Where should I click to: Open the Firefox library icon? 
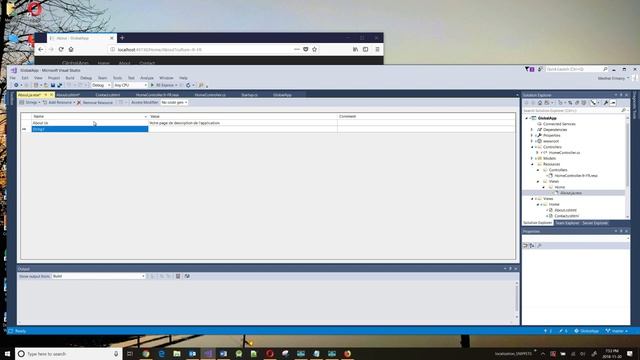(355, 49)
